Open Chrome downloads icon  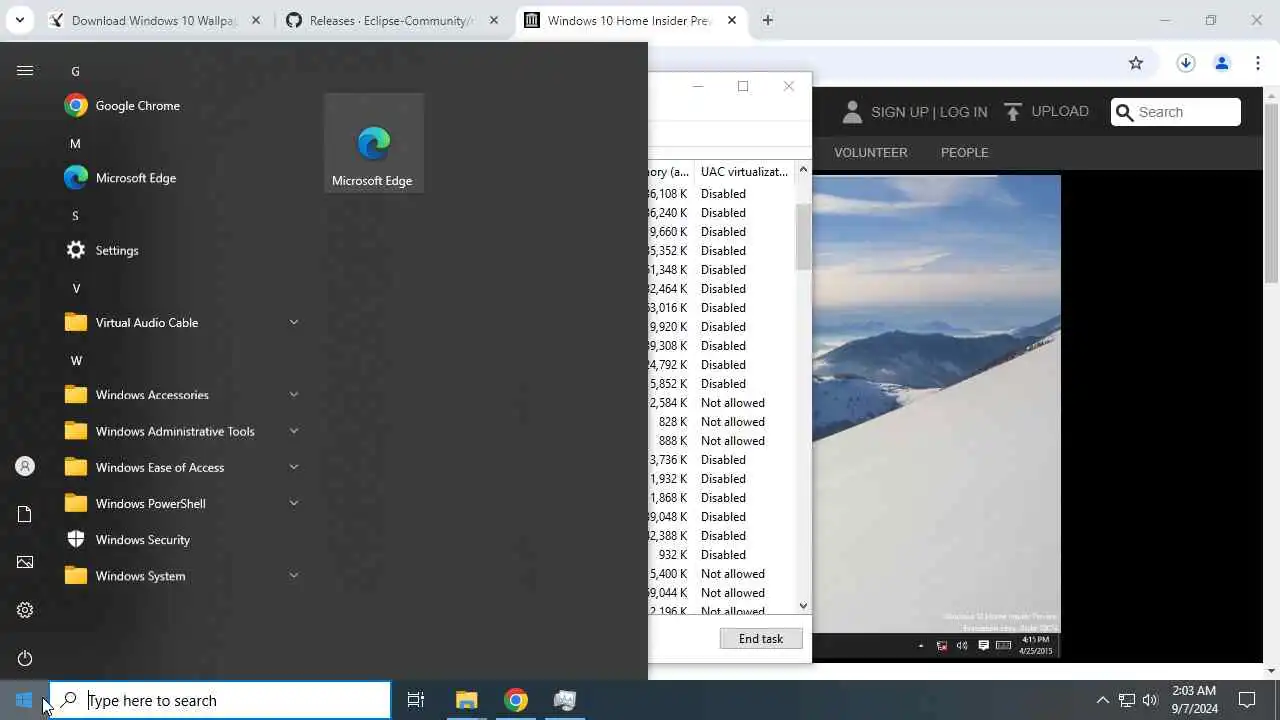pos(1186,63)
